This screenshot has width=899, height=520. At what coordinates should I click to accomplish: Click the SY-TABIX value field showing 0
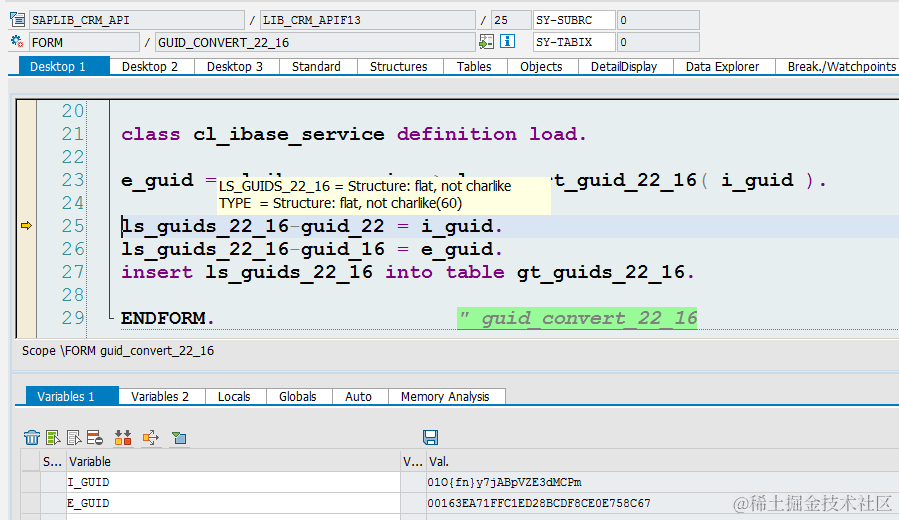coord(658,42)
